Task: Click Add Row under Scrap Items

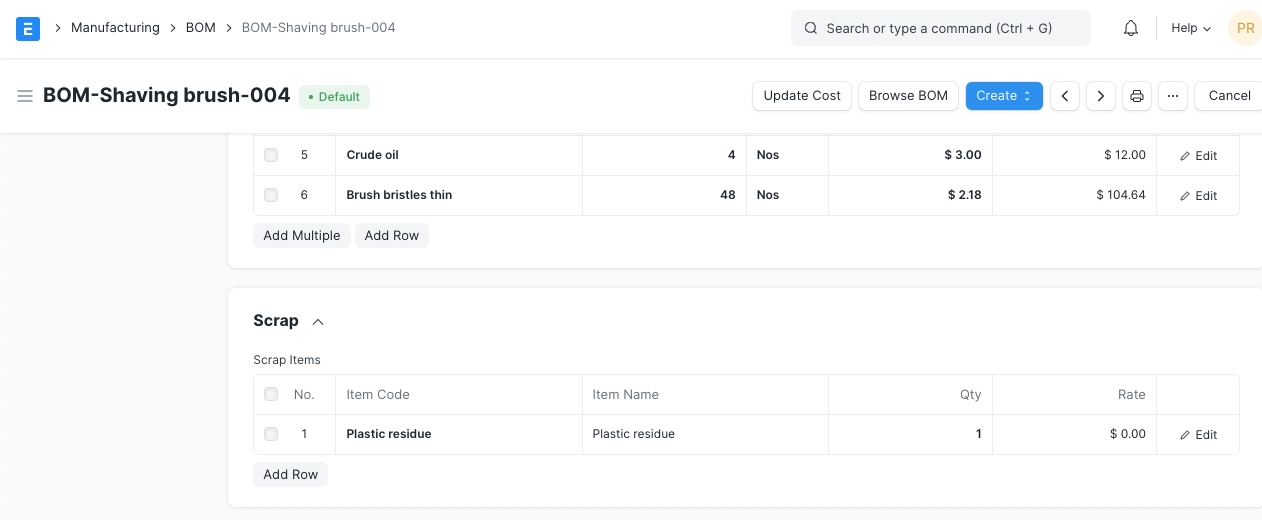Action: click(291, 475)
